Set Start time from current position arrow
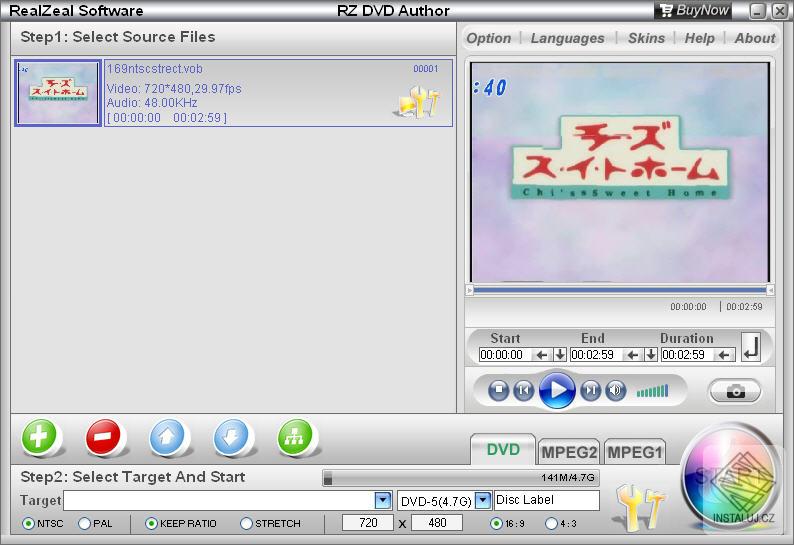Image resolution: width=794 pixels, height=545 pixels. click(x=542, y=355)
